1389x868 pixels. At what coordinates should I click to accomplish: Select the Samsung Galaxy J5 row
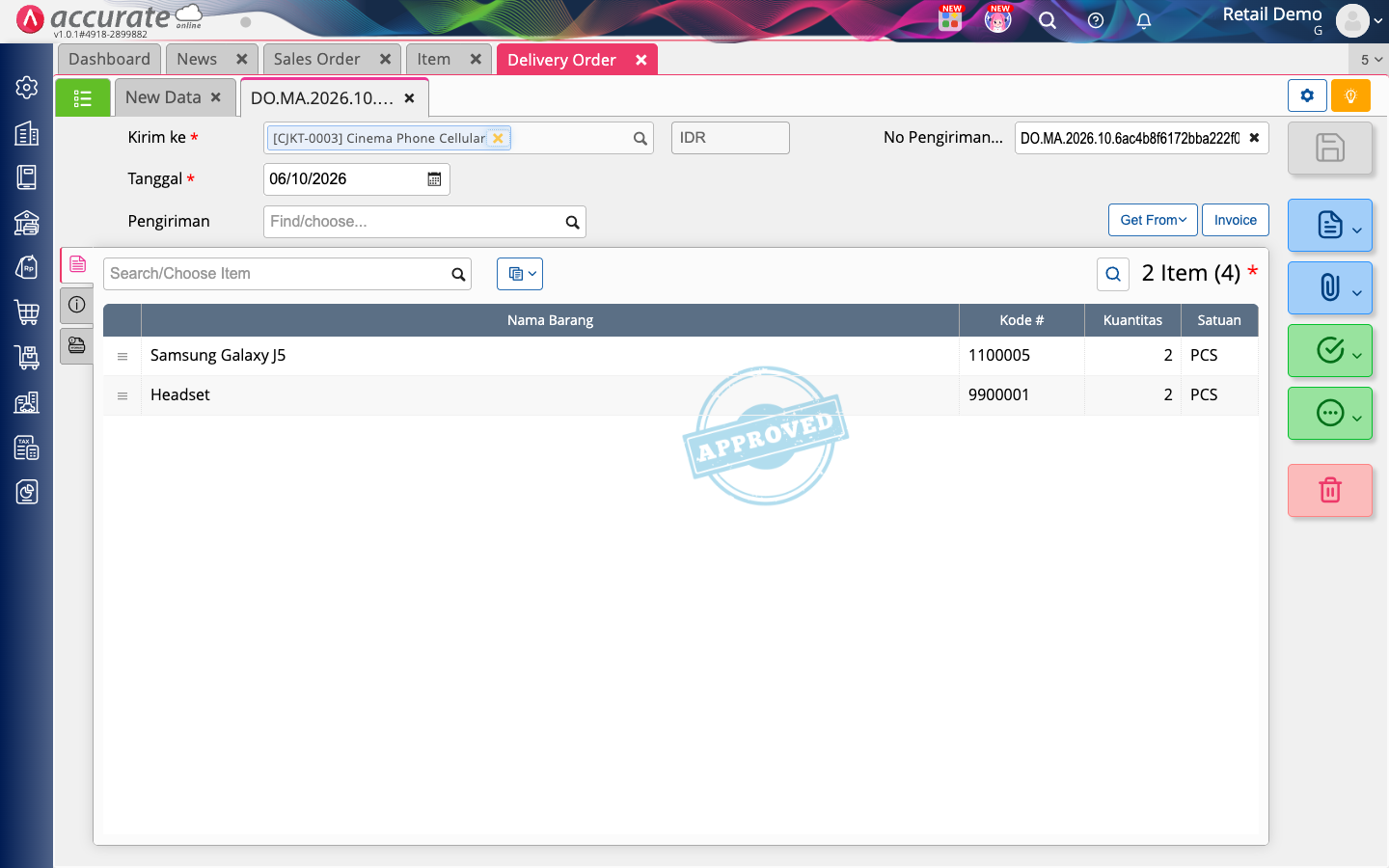[x=680, y=356]
